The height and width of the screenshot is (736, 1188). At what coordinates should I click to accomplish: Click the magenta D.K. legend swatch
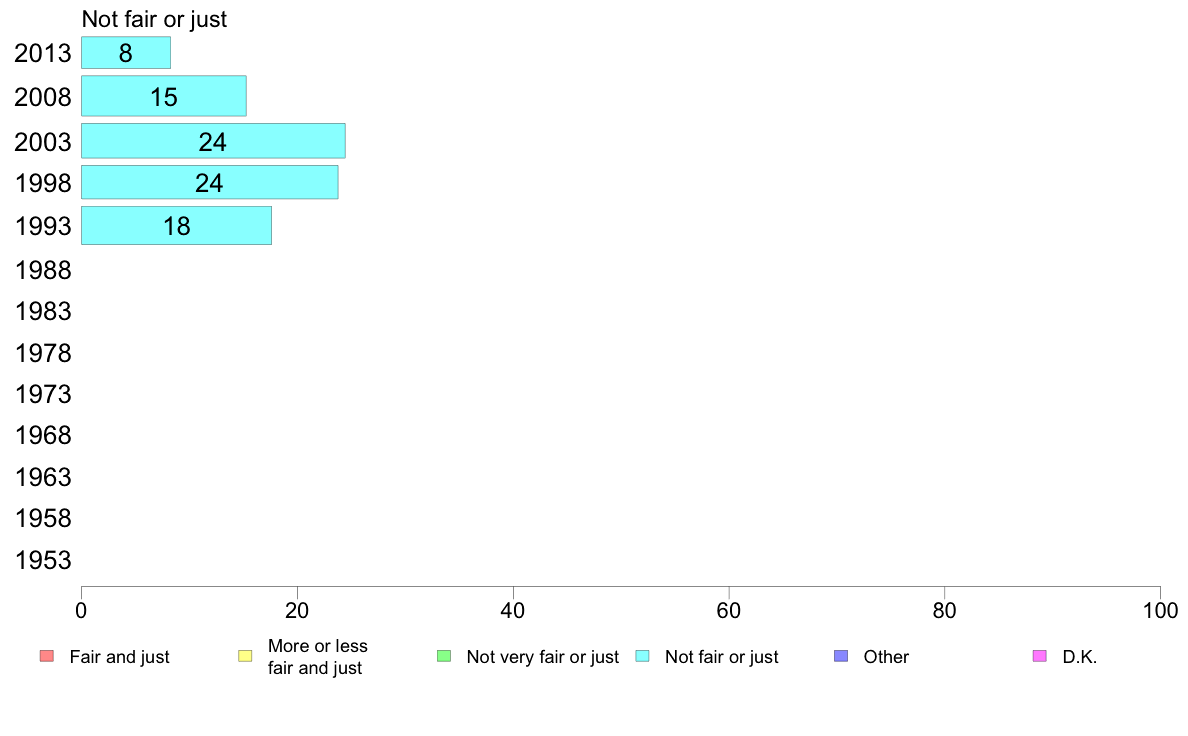[1040, 656]
